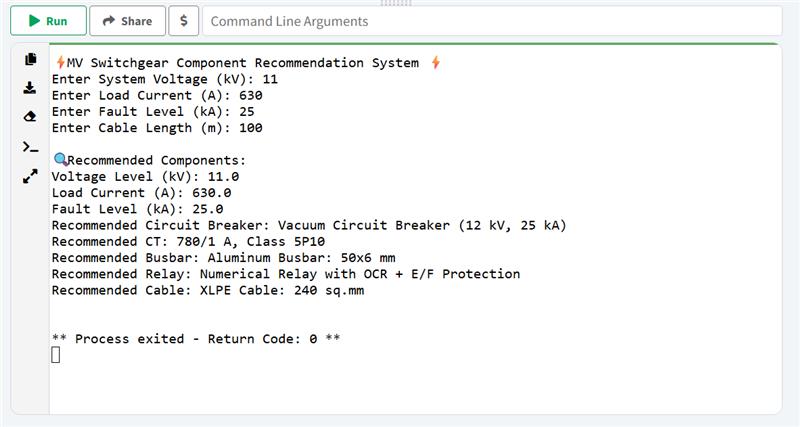Click the lightning emoji after Recommendation System
Image resolution: width=800 pixels, height=427 pixels.
[x=435, y=63]
